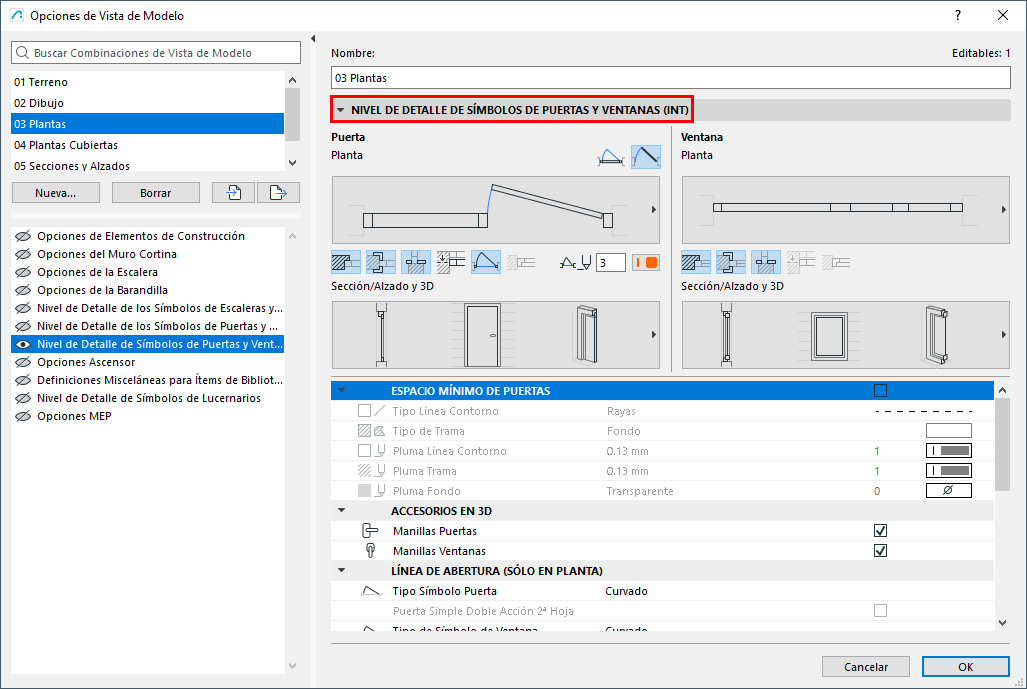Toggle door threshold marker icon

point(451,263)
